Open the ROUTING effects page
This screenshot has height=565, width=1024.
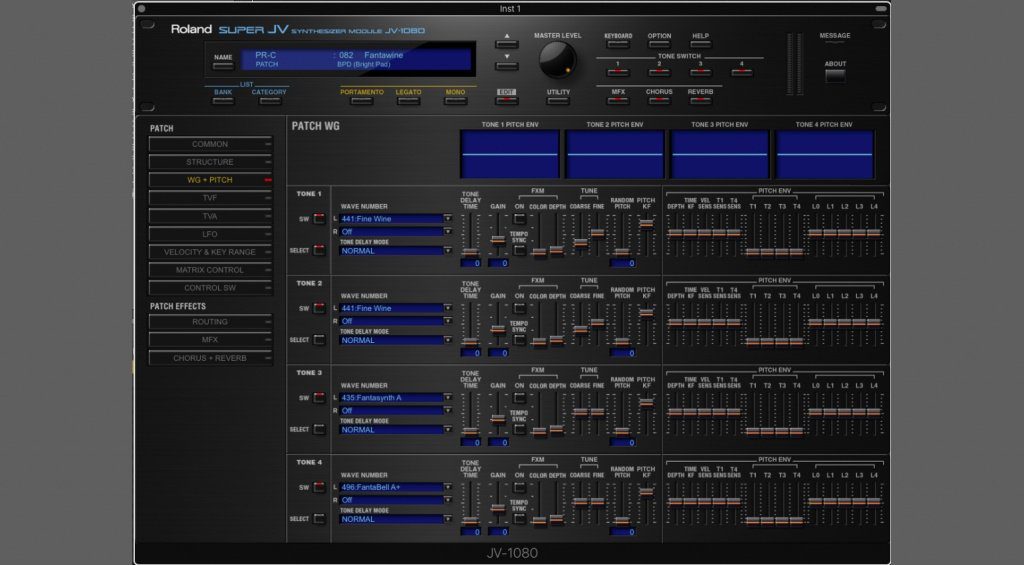click(x=210, y=322)
